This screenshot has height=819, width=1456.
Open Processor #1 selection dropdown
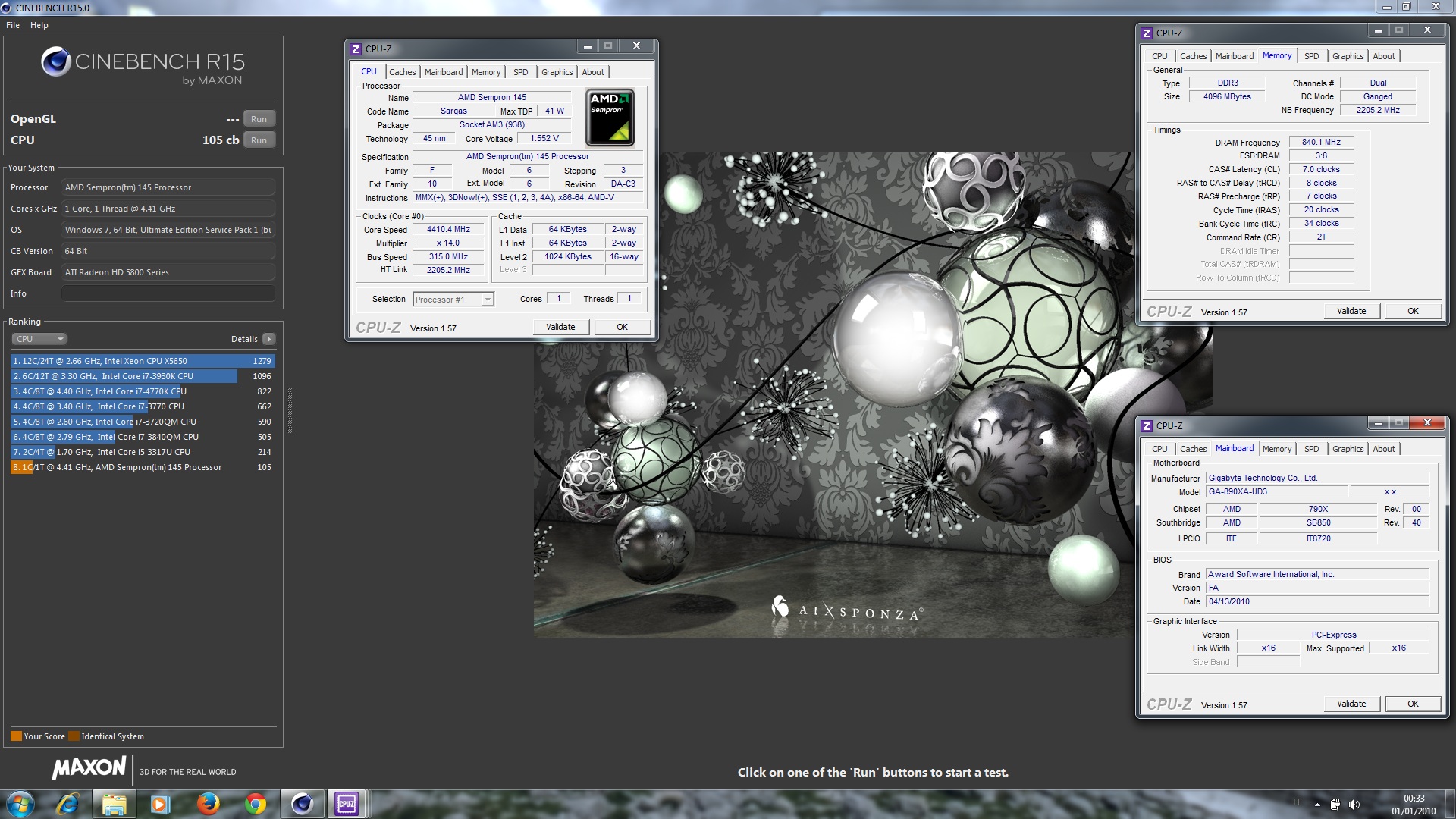click(x=453, y=300)
